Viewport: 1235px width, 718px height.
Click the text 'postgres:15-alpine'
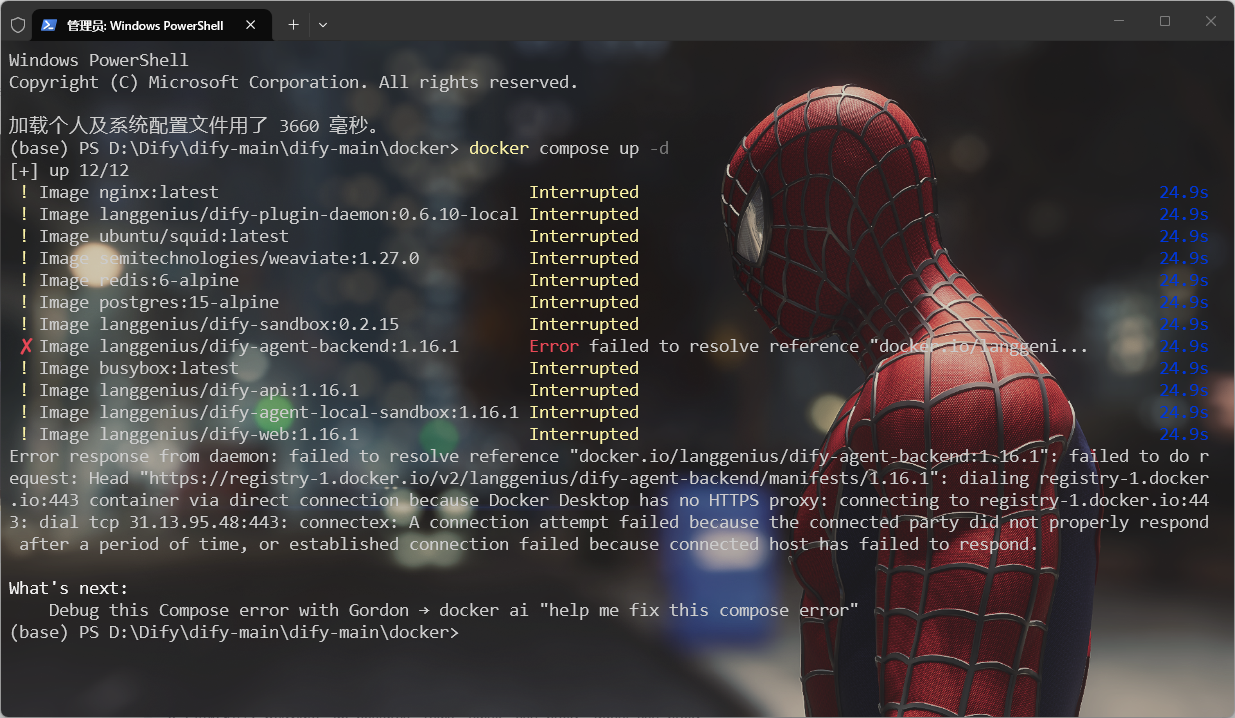(x=189, y=302)
